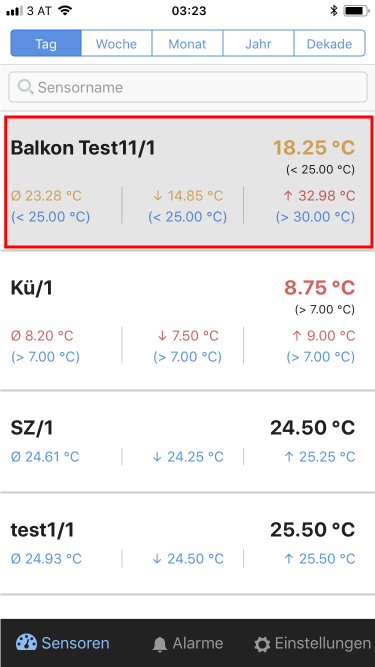Select the Tag time range segment
This screenshot has height=667, width=375.
(46, 43)
